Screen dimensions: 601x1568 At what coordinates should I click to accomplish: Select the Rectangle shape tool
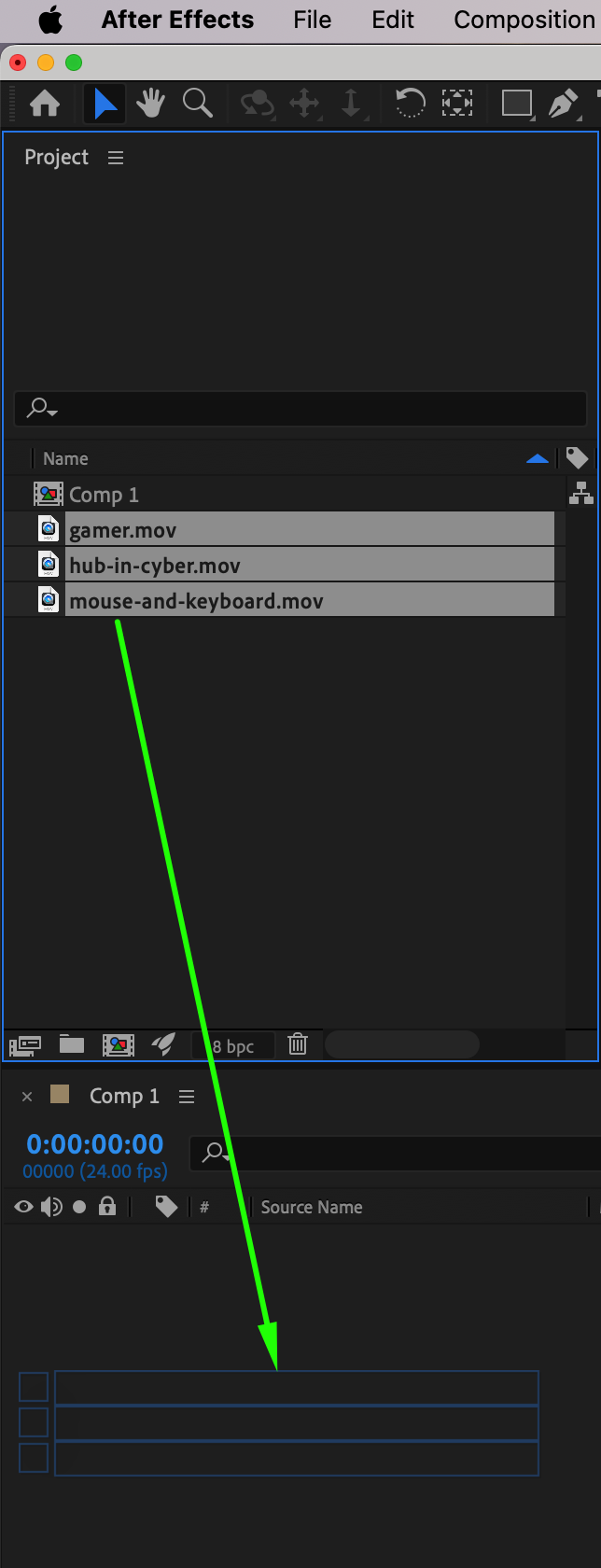[517, 103]
